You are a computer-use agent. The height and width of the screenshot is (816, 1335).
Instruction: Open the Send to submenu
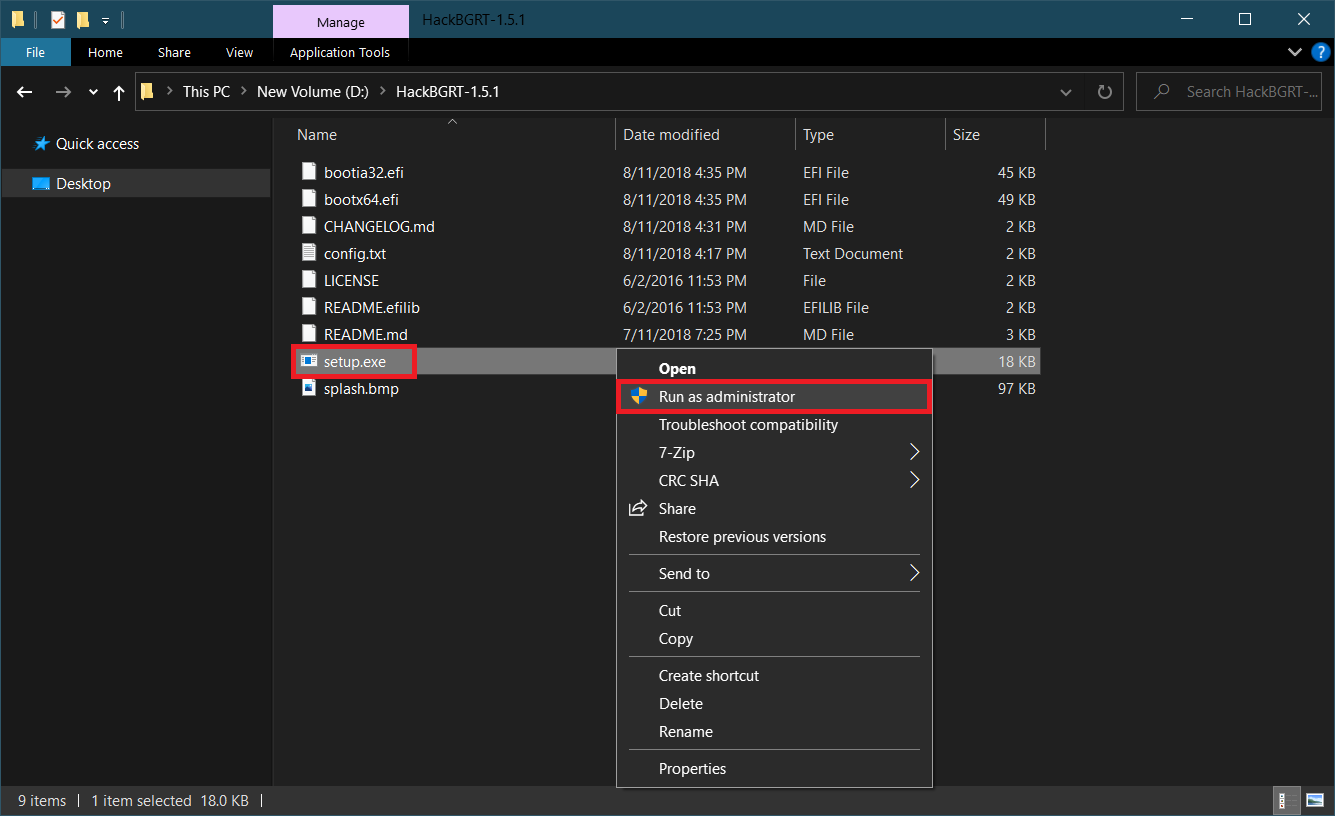[x=775, y=574]
